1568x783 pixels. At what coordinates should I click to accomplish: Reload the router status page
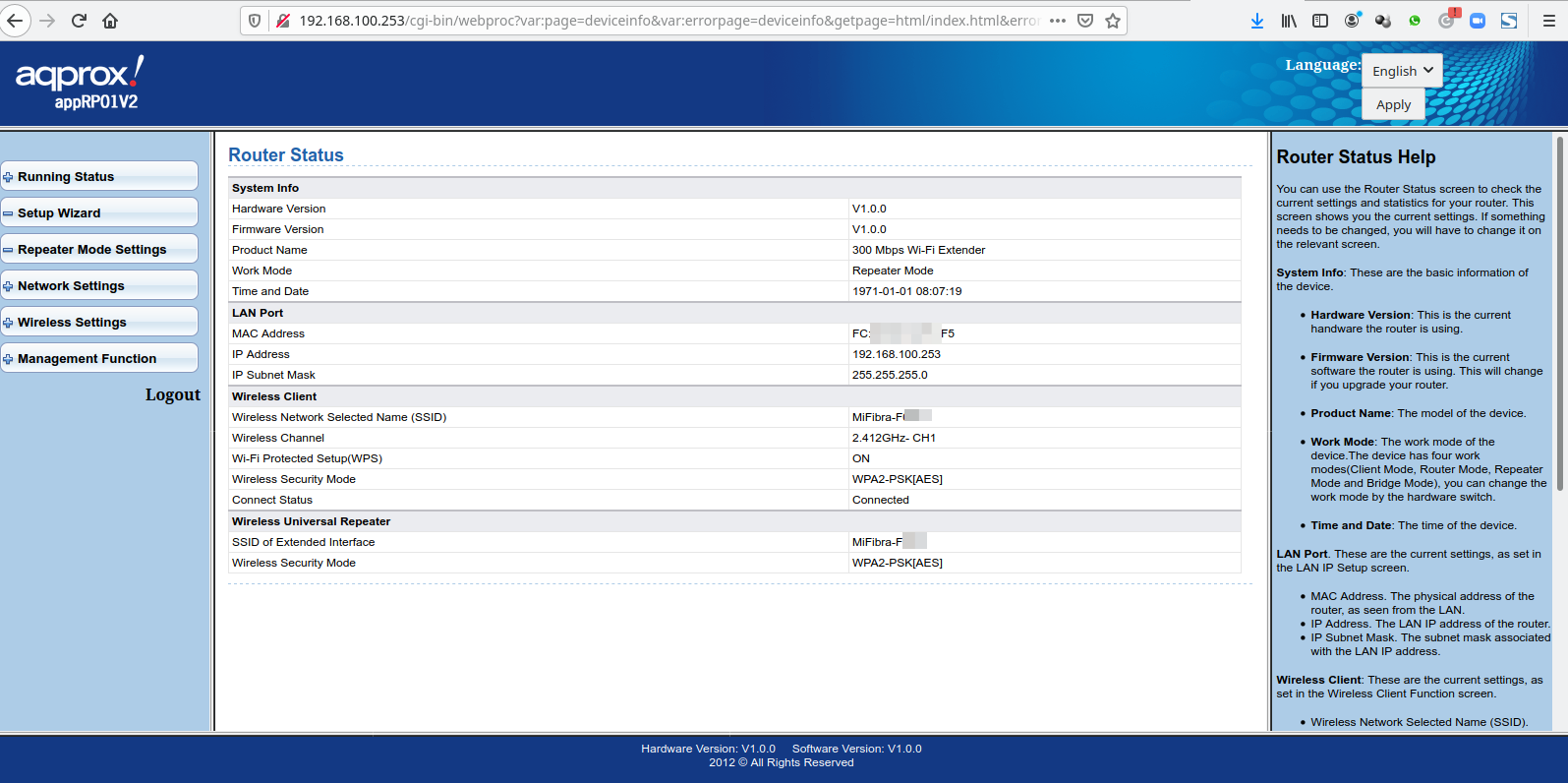[x=79, y=21]
